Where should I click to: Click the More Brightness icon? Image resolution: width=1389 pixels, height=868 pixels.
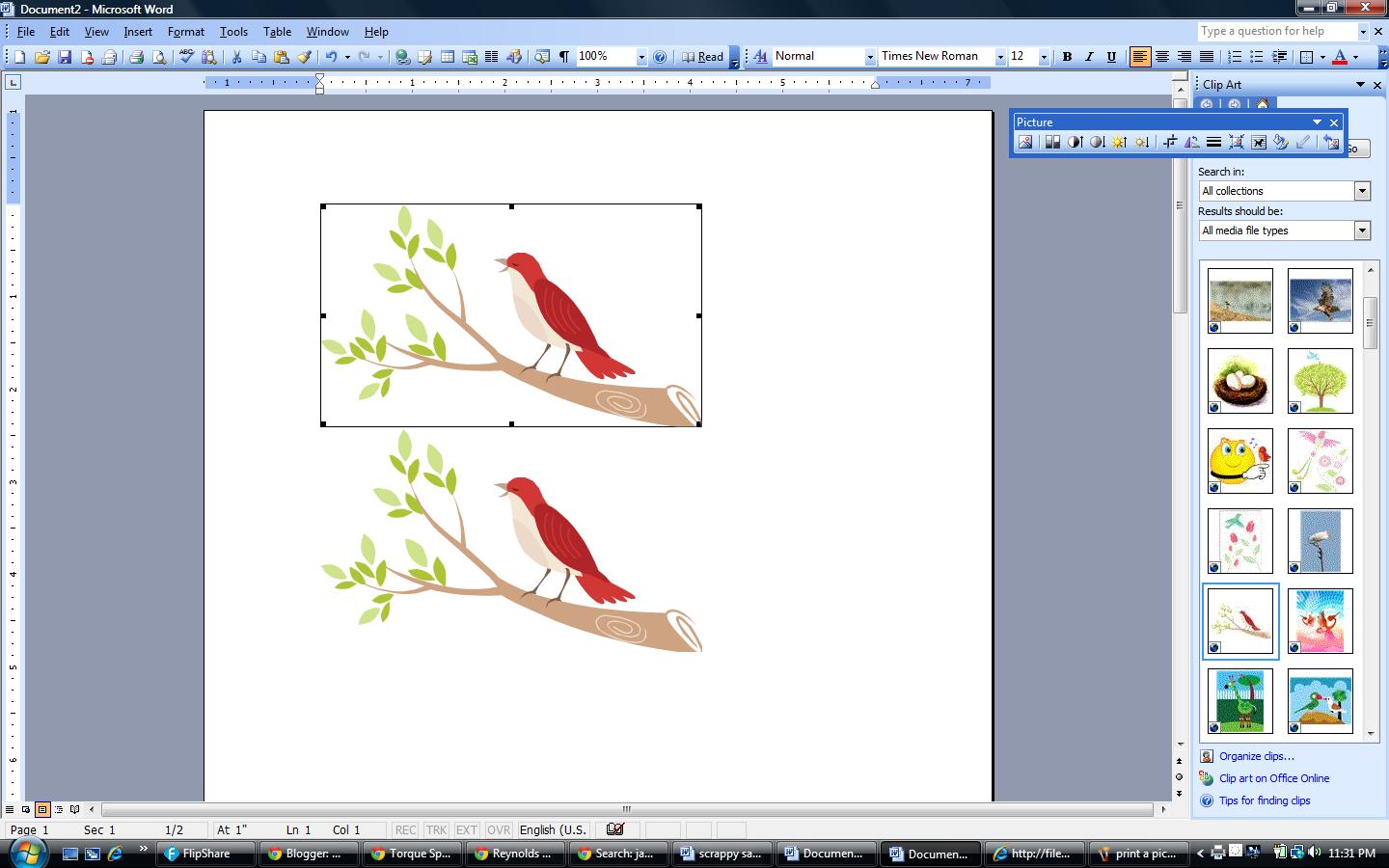click(1118, 142)
